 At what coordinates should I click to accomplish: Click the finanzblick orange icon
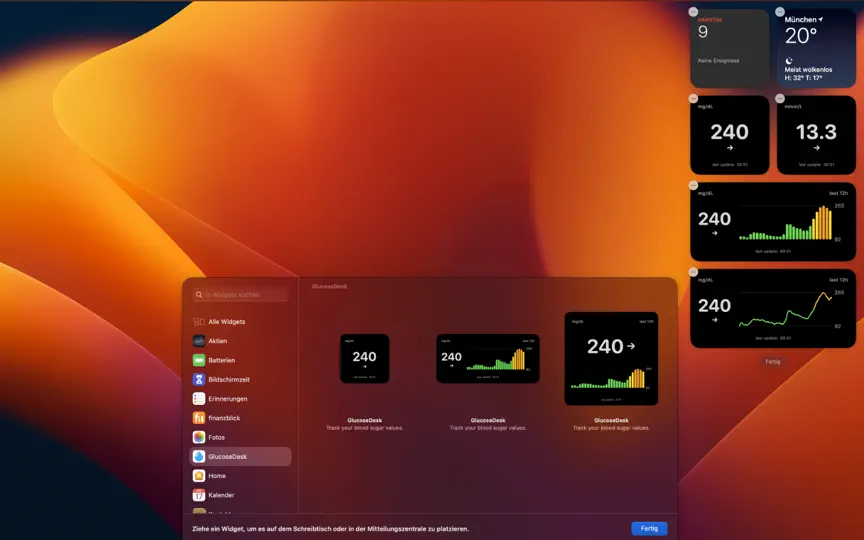199,418
